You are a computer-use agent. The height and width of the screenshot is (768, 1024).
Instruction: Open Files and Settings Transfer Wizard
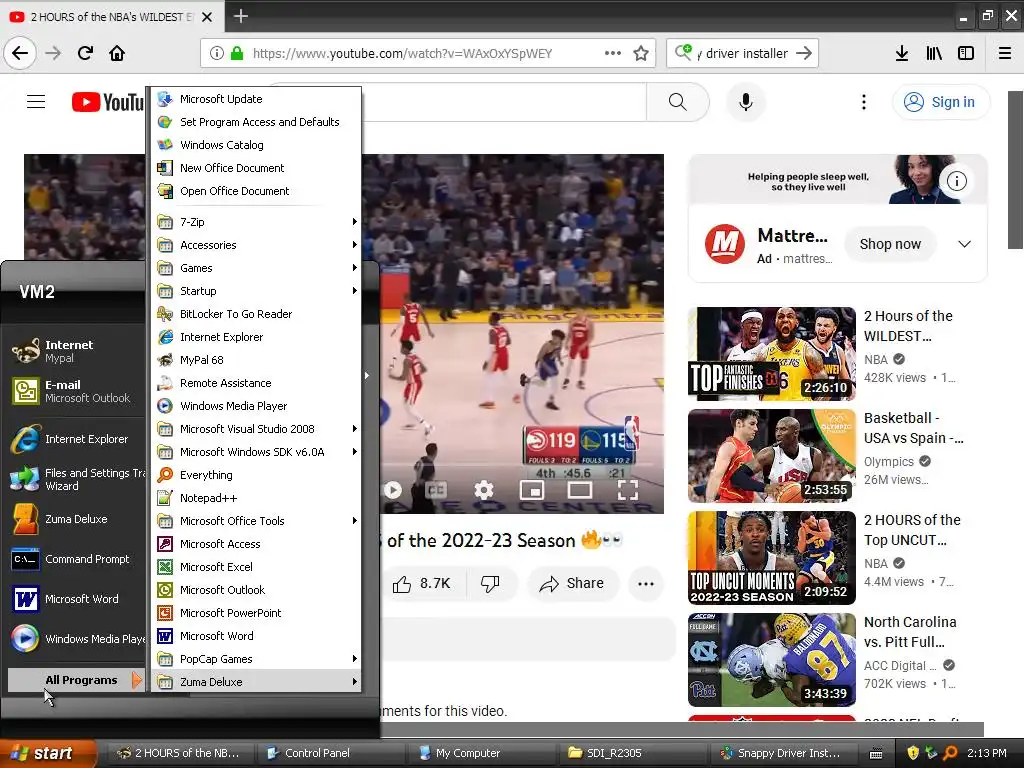tap(75, 479)
